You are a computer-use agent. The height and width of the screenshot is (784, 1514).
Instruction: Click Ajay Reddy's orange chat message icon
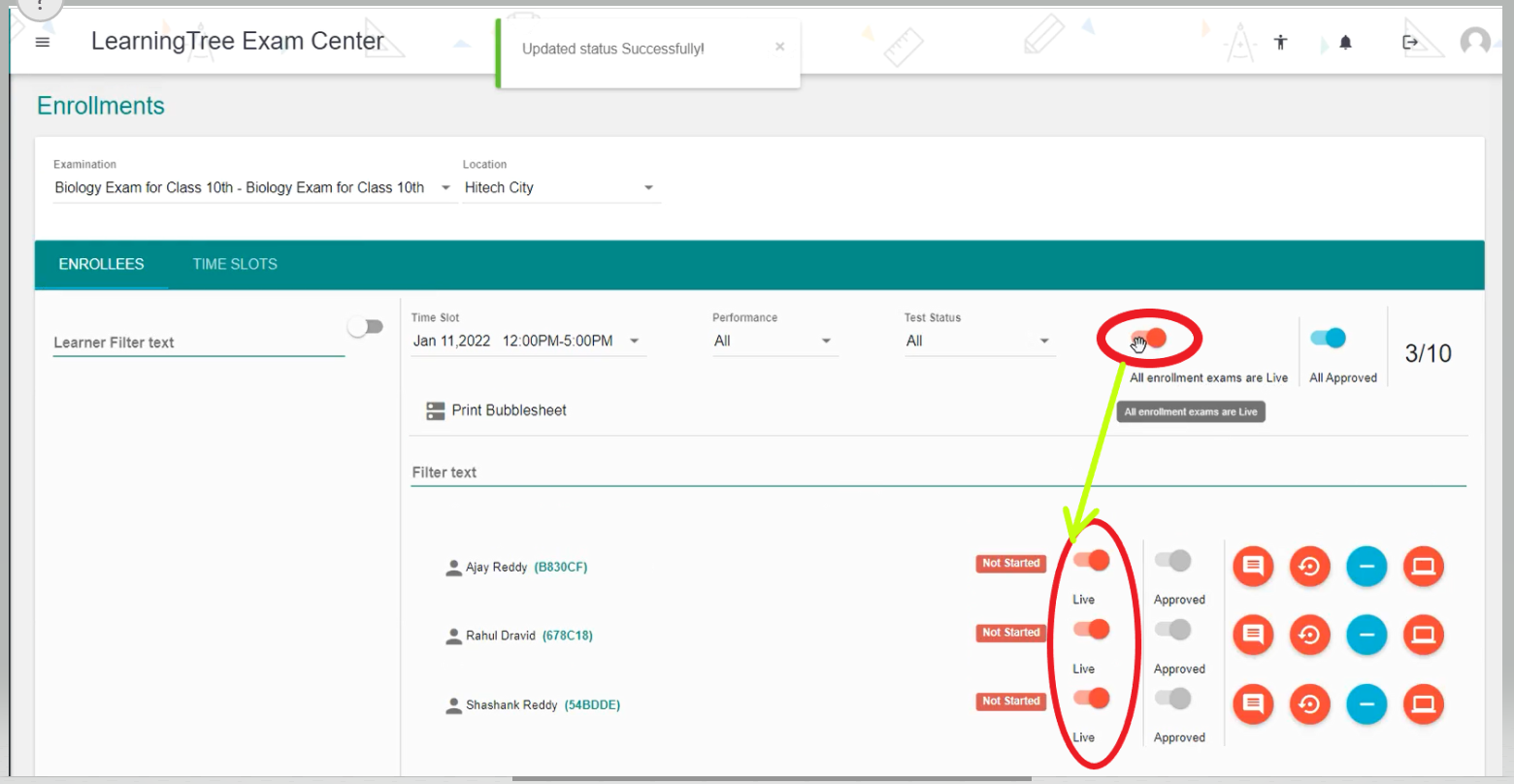tap(1253, 567)
